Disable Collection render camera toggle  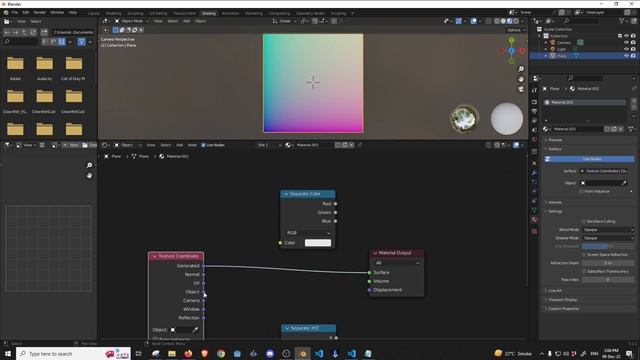click(x=633, y=36)
